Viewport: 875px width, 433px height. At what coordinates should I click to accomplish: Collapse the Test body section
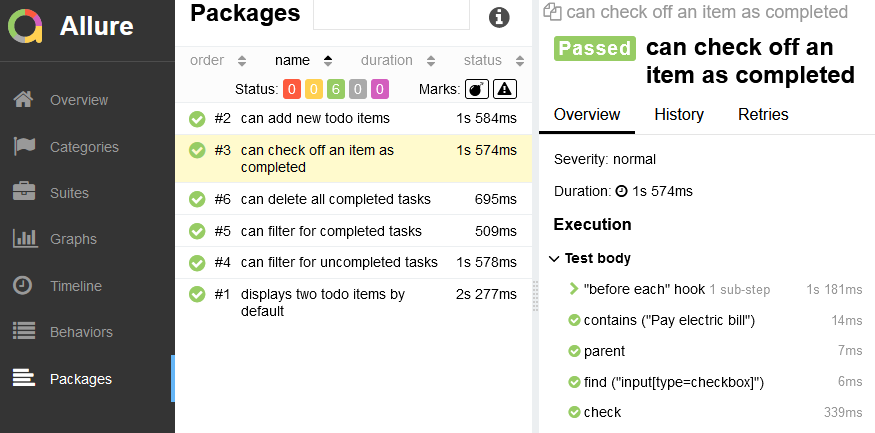[554, 258]
